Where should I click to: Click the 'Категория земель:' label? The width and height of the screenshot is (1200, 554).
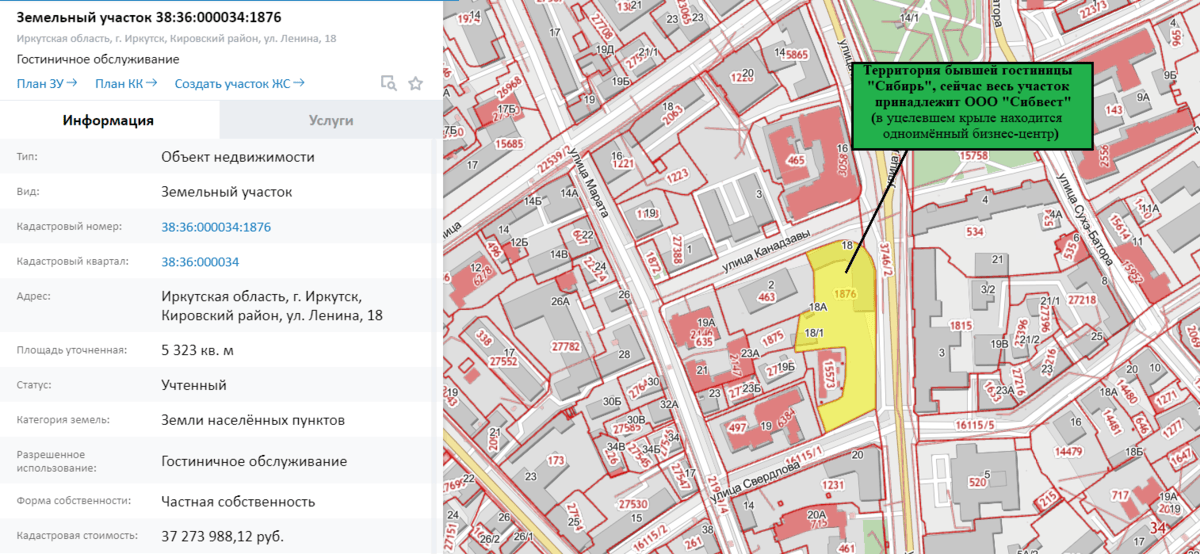click(x=63, y=420)
